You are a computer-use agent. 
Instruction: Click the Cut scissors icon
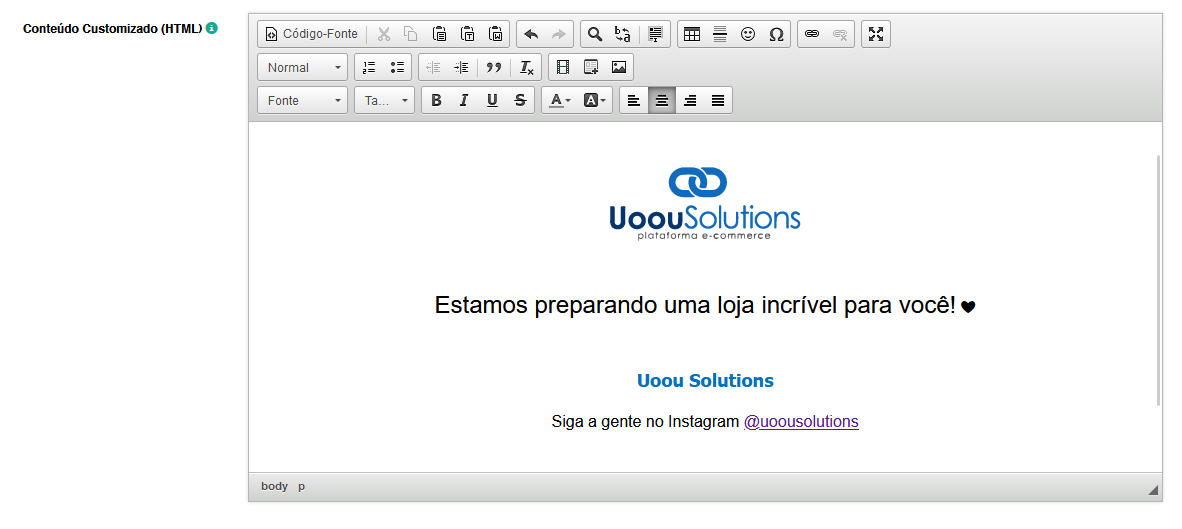pos(384,34)
